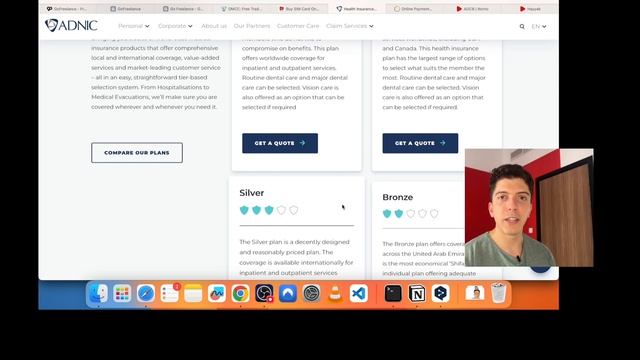Viewport: 640px width, 360px height.
Task: Get a quote for the worldwide coverage plan
Action: pos(280,143)
